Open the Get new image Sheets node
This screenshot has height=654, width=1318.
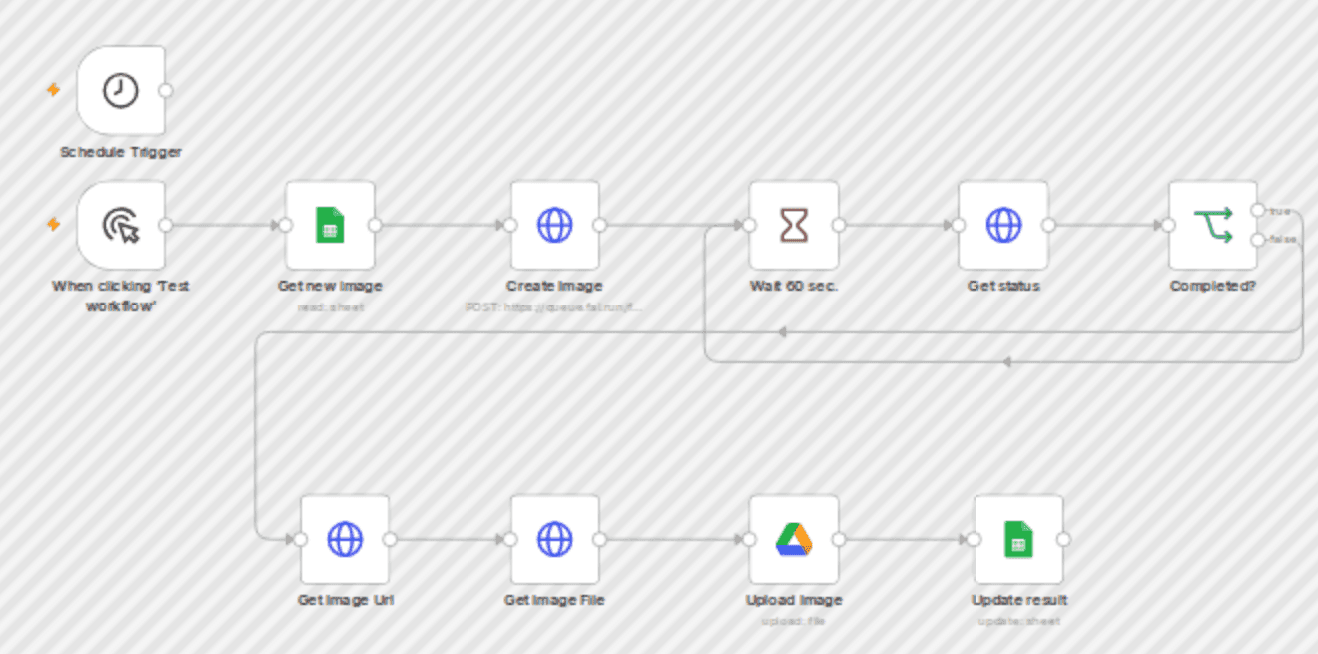[330, 225]
